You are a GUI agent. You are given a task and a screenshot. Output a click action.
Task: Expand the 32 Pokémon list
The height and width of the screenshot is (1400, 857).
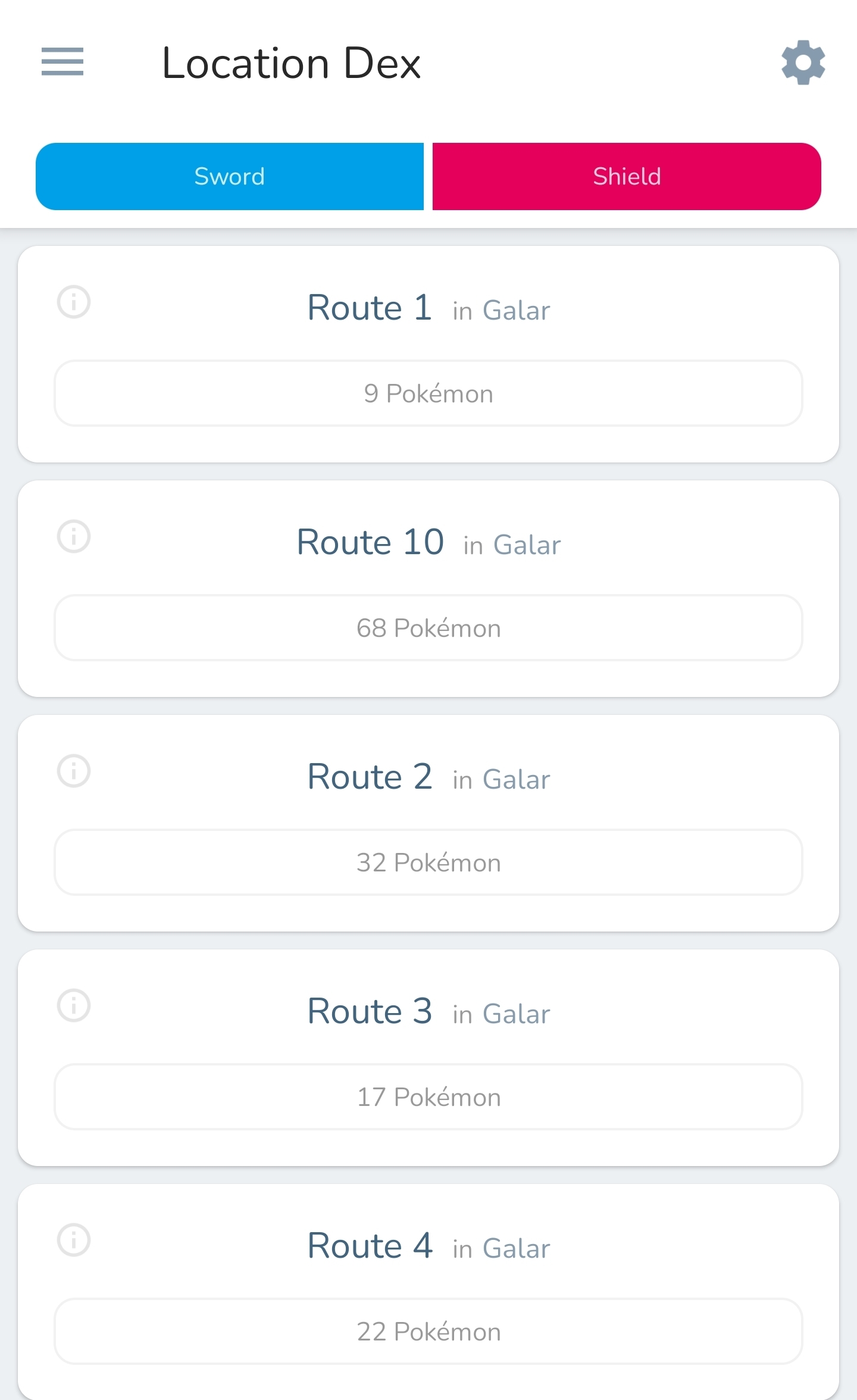click(x=428, y=862)
